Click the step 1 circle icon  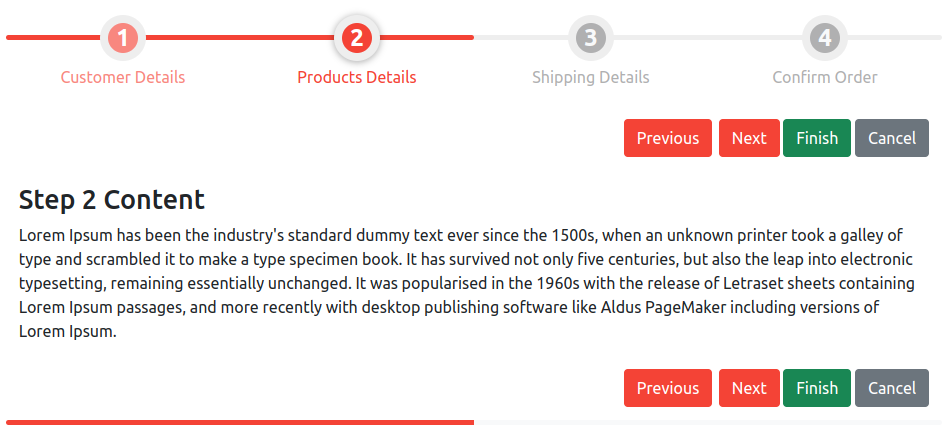tap(123, 38)
